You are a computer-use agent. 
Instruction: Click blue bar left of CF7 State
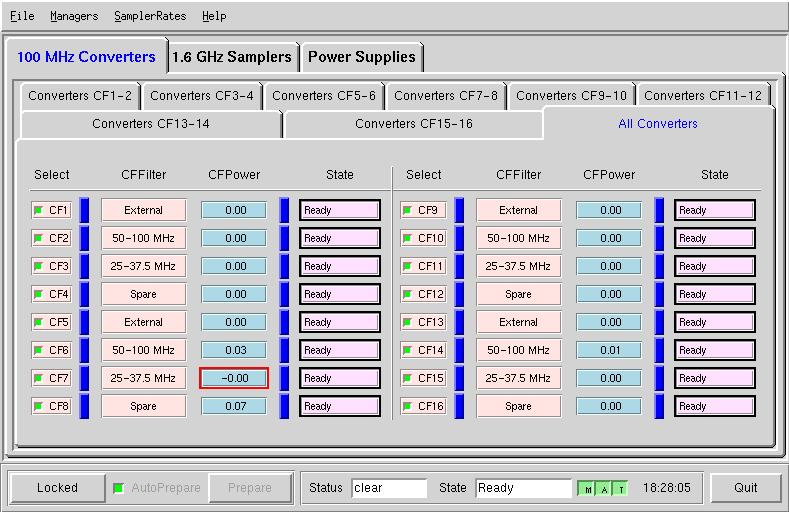284,378
